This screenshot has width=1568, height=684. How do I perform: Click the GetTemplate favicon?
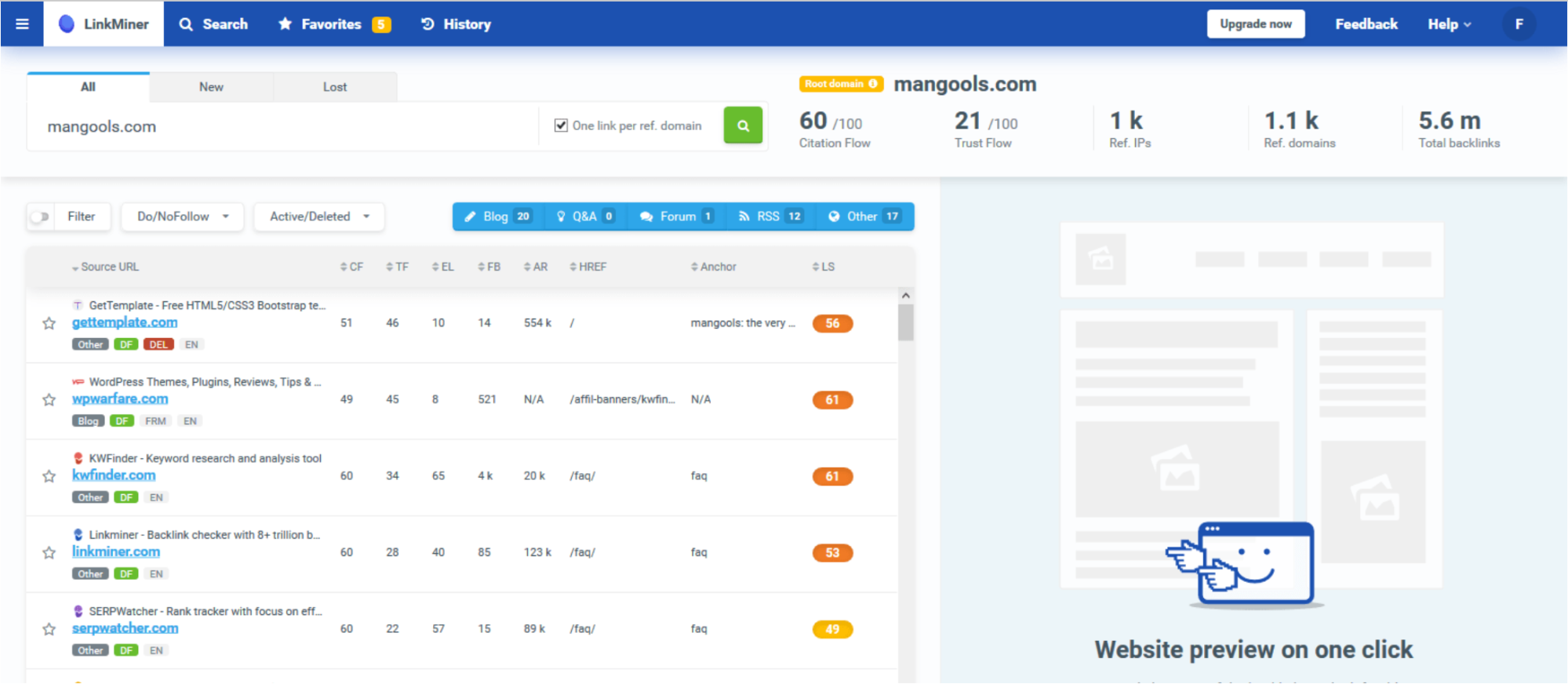78,305
